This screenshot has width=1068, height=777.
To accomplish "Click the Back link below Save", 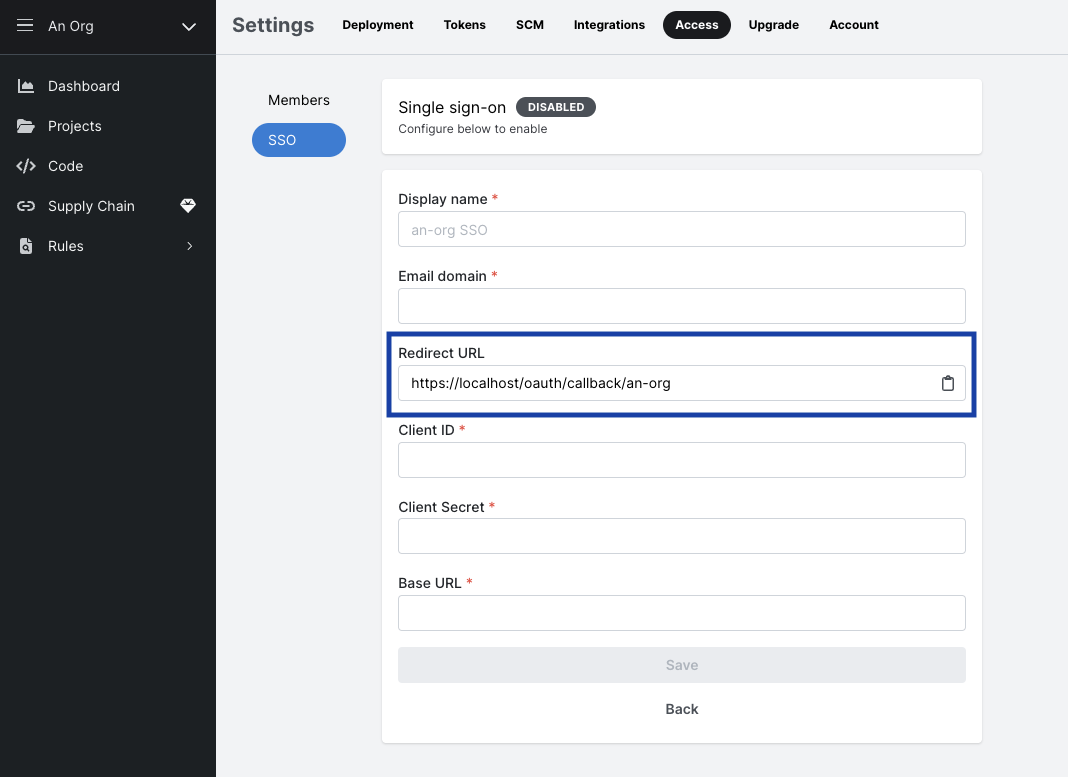I will point(681,709).
